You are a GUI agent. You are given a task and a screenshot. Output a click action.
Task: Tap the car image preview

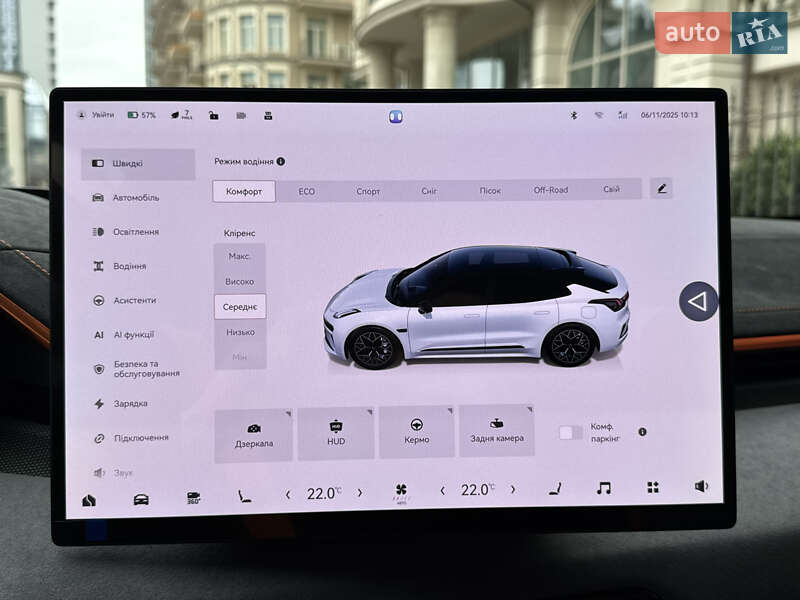pos(476,306)
